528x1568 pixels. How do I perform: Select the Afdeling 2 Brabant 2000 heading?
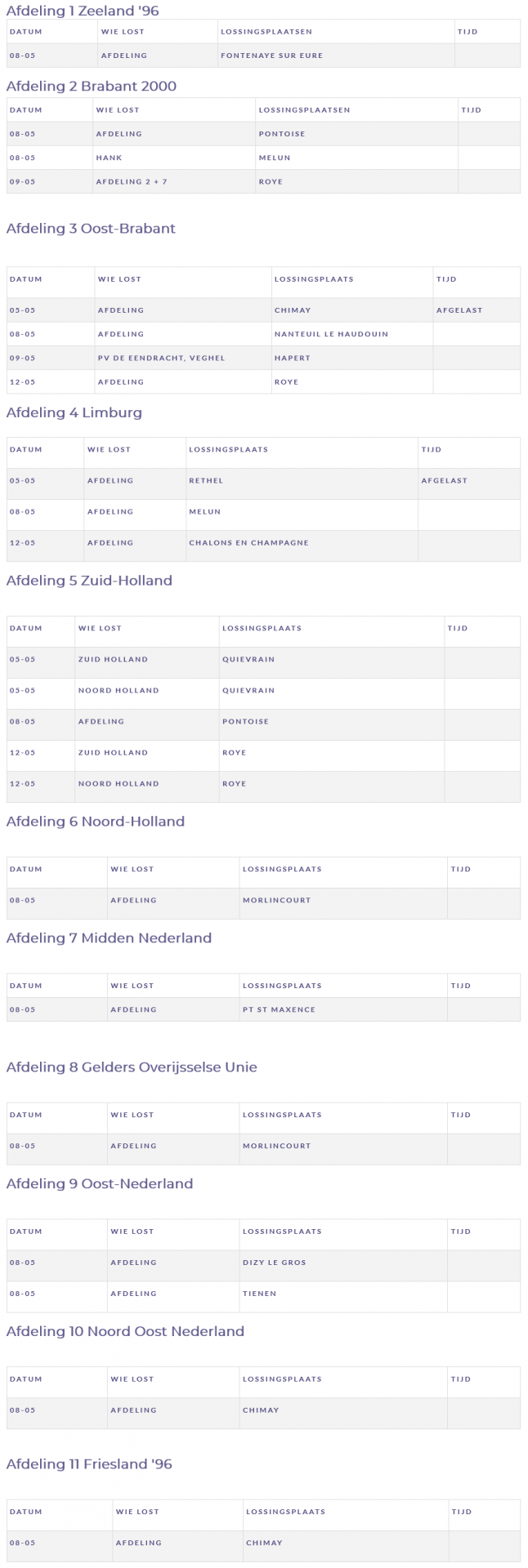(92, 86)
